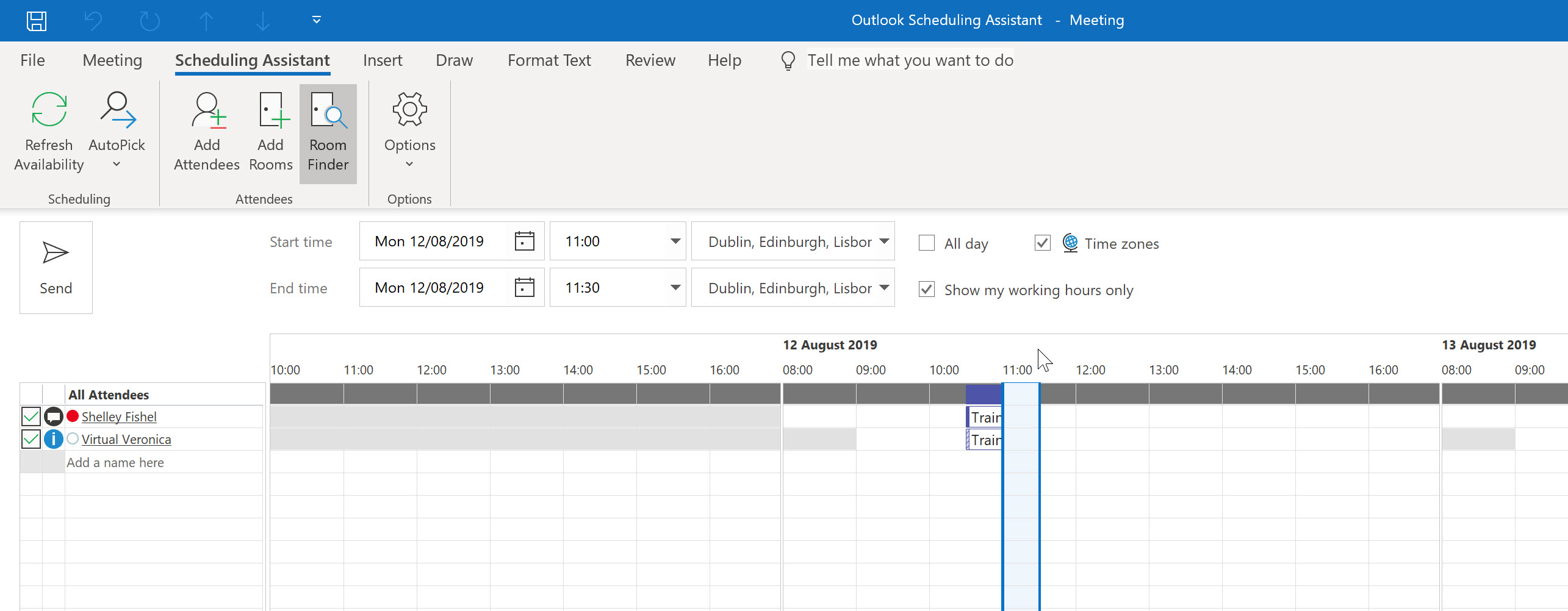Click the Save icon in title bar

[37, 21]
